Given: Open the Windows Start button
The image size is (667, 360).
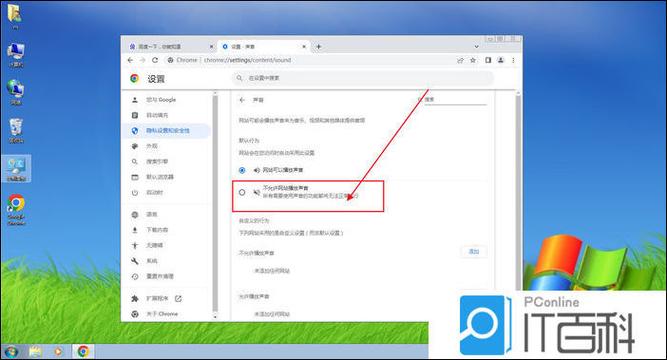Looking at the screenshot, I should coord(11,351).
